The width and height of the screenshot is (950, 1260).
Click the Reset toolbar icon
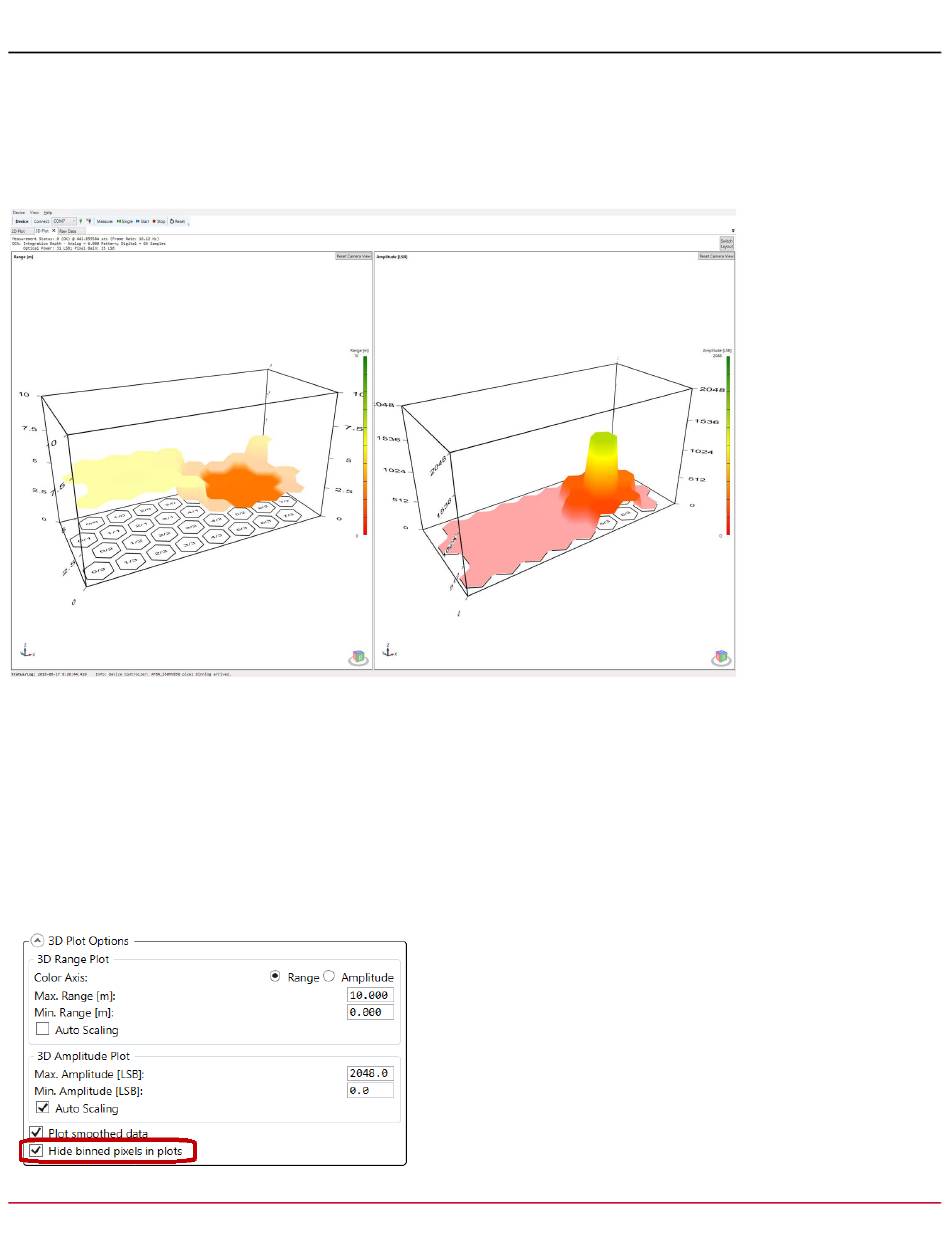[177, 221]
